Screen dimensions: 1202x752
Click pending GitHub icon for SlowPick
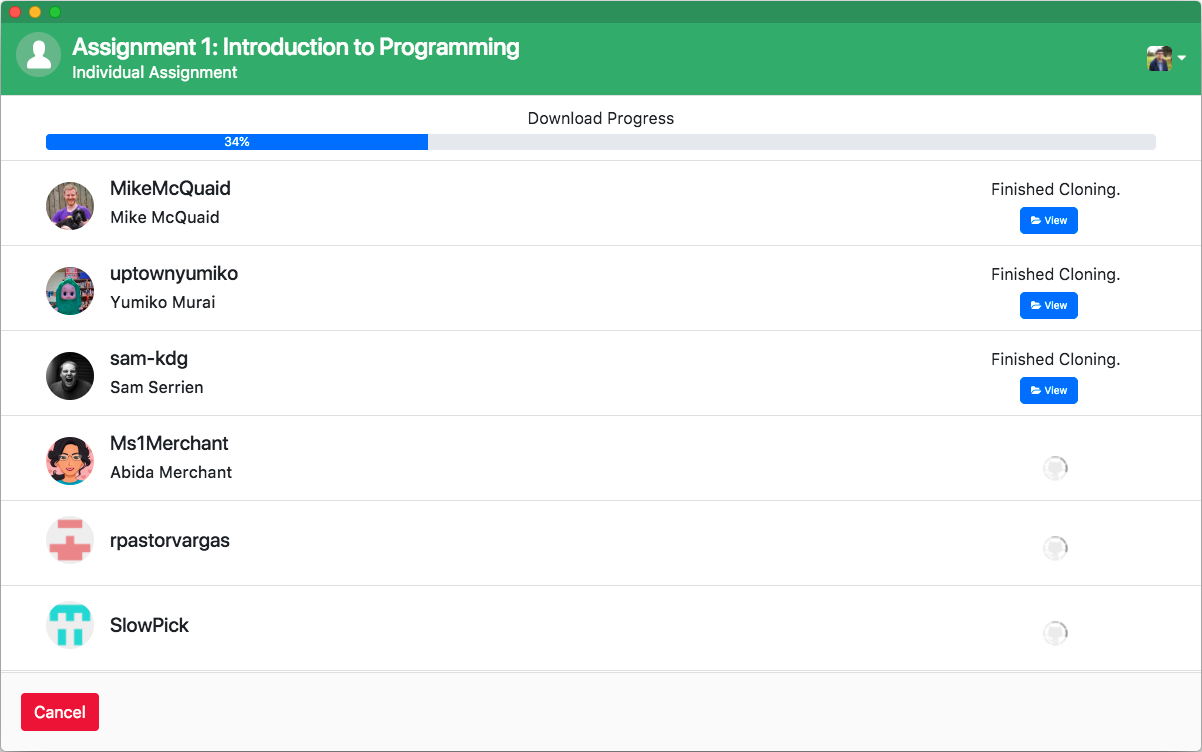tap(1055, 633)
